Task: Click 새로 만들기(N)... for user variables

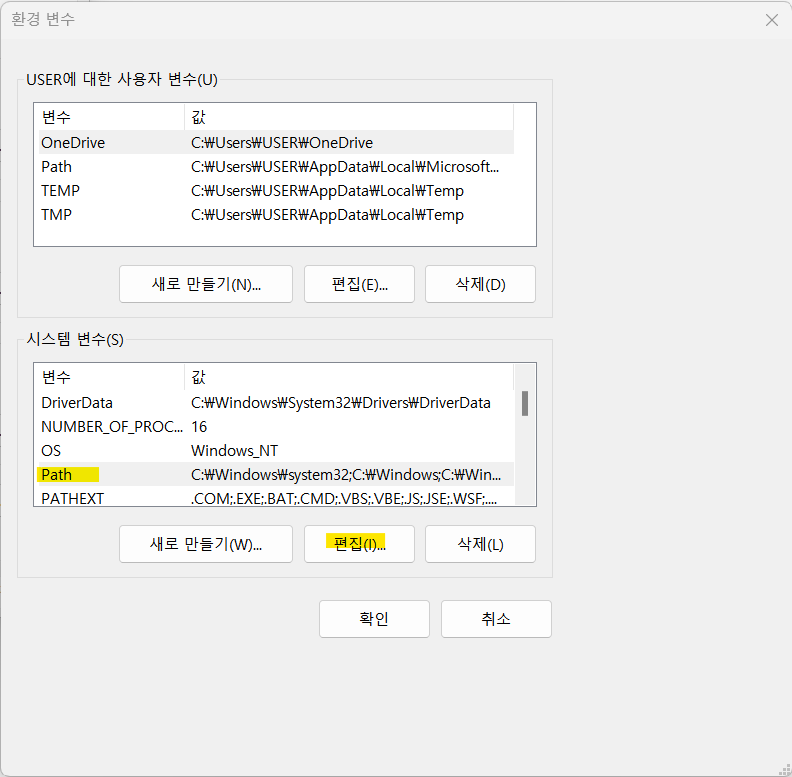Action: tap(206, 284)
